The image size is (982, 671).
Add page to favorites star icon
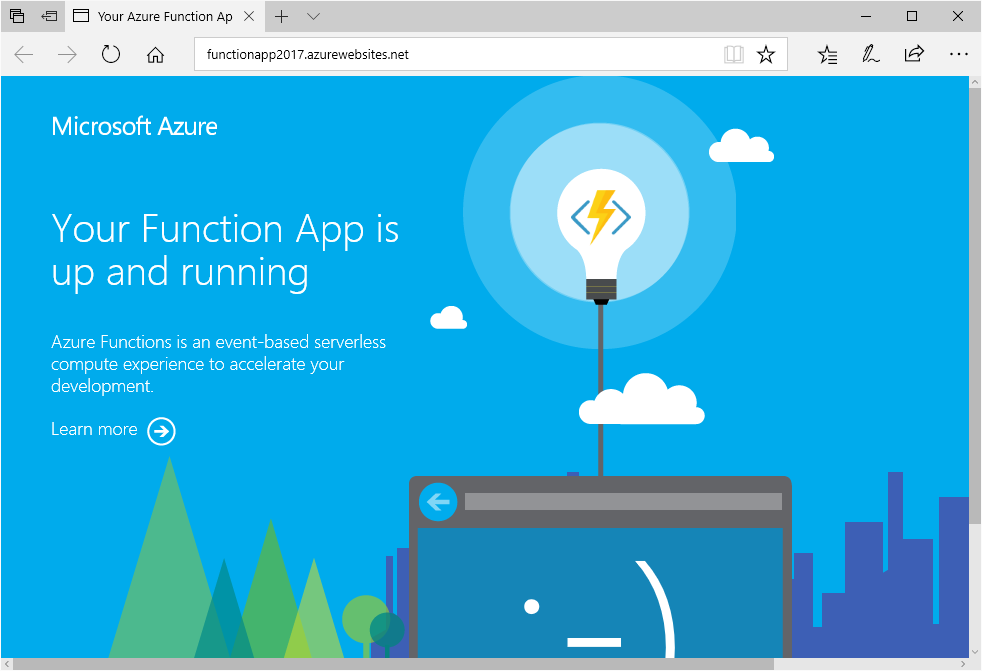[766, 55]
